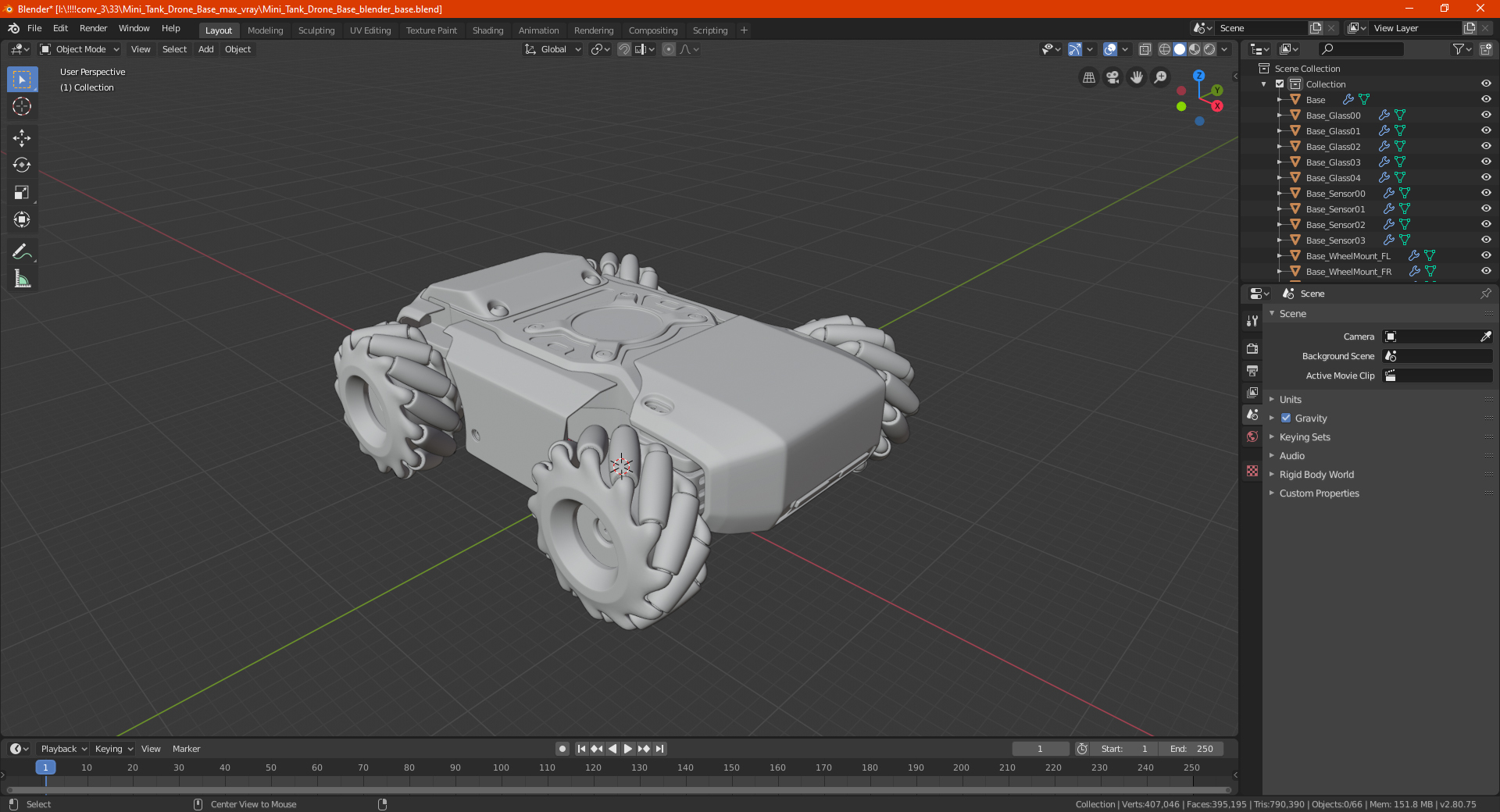This screenshot has height=812, width=1500.
Task: Expand Base_Glass02 tree item
Action: [x=1280, y=147]
